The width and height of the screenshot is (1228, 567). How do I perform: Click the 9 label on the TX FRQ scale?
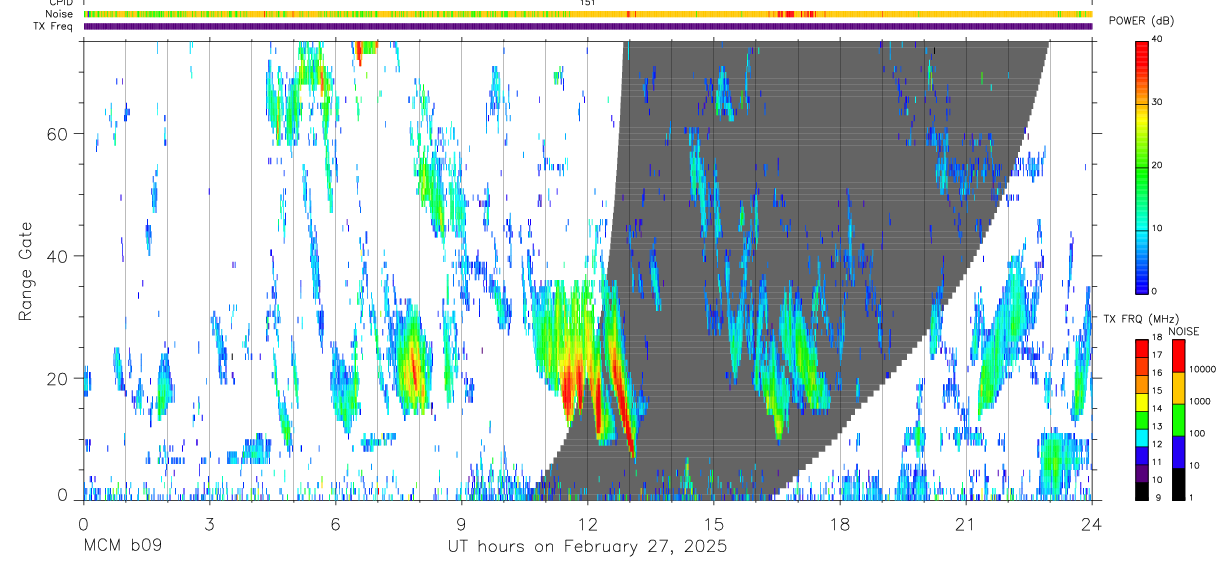pyautogui.click(x=1158, y=498)
